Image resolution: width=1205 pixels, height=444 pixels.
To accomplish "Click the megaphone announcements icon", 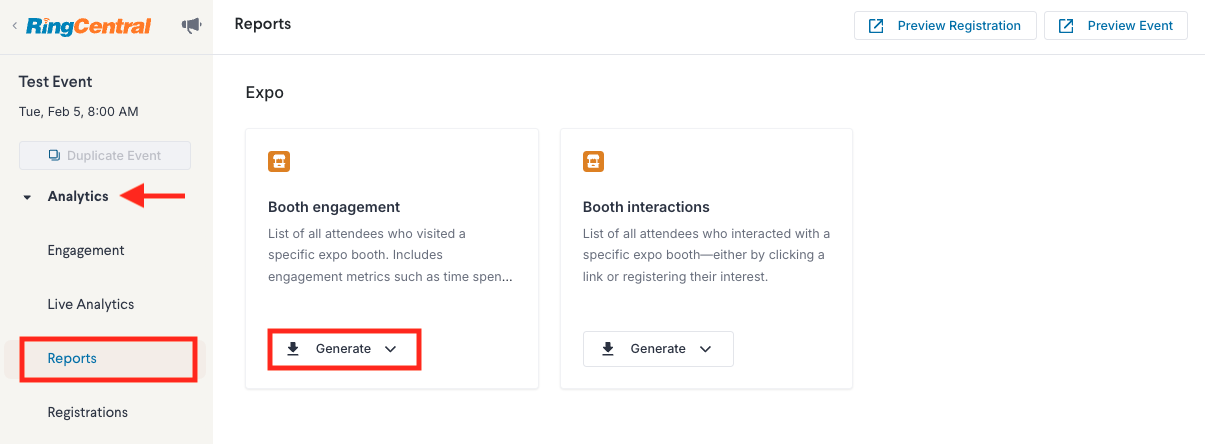I will point(191,26).
